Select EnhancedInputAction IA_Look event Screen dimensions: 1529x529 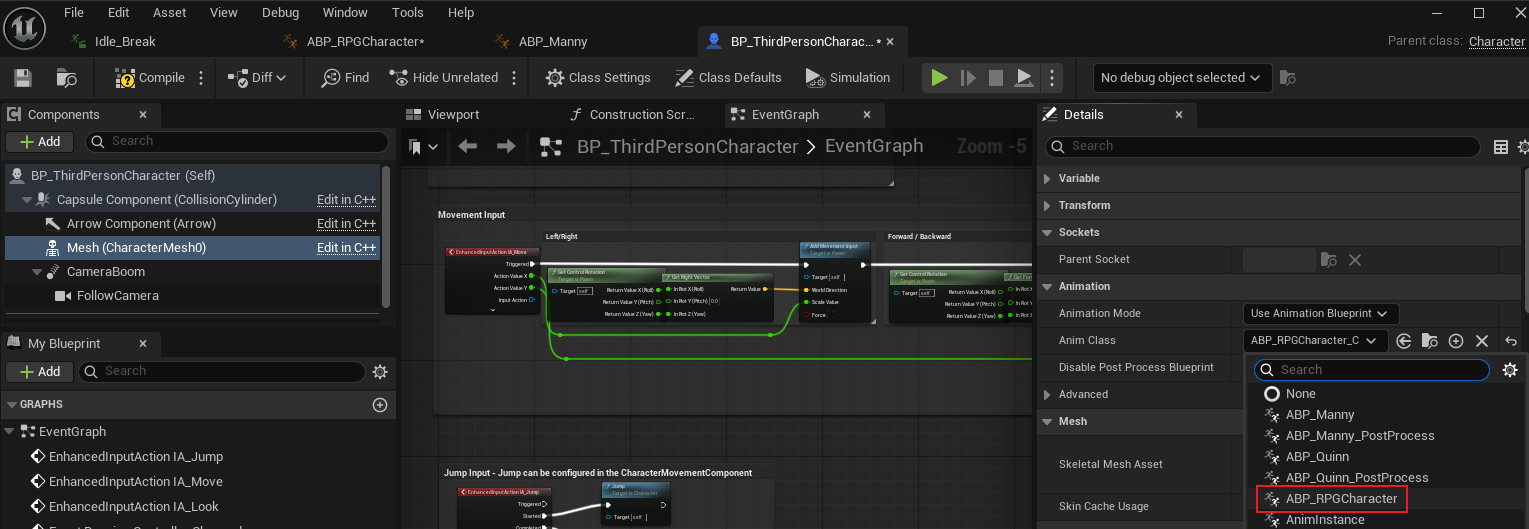pos(134,506)
